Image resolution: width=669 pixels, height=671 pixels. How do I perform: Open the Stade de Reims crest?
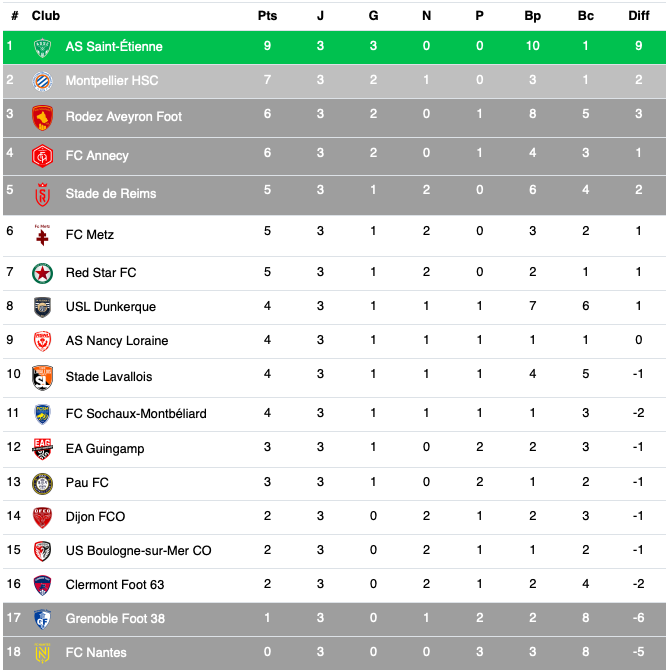42,195
